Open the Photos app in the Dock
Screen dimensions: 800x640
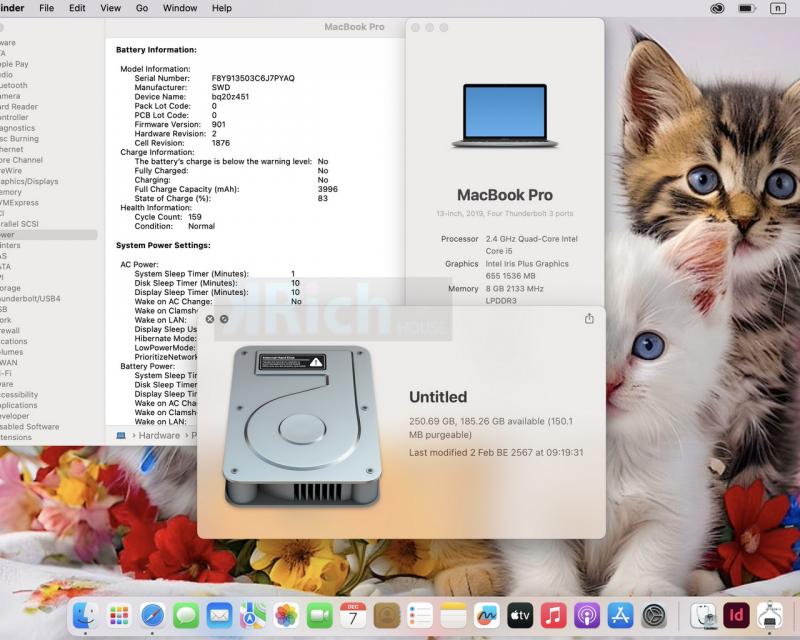point(286,615)
